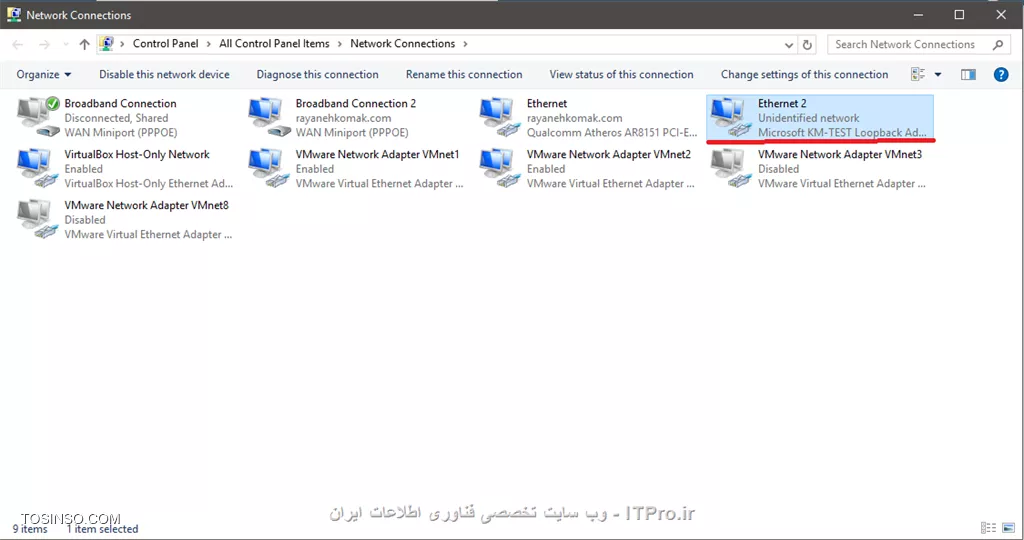
Task: Go back with the Back arrow
Action: tap(18, 44)
